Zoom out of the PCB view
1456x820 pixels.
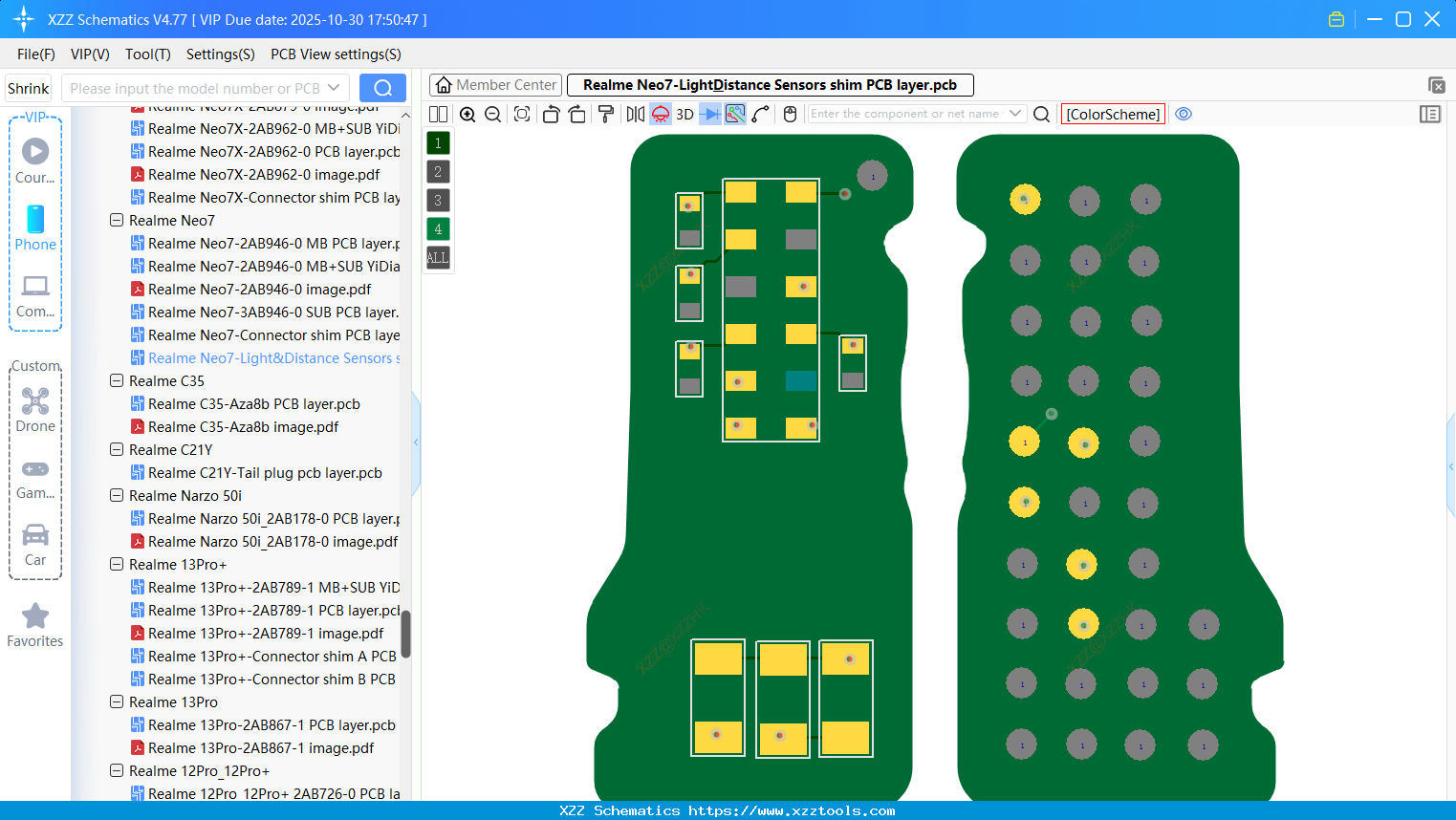[x=493, y=115]
